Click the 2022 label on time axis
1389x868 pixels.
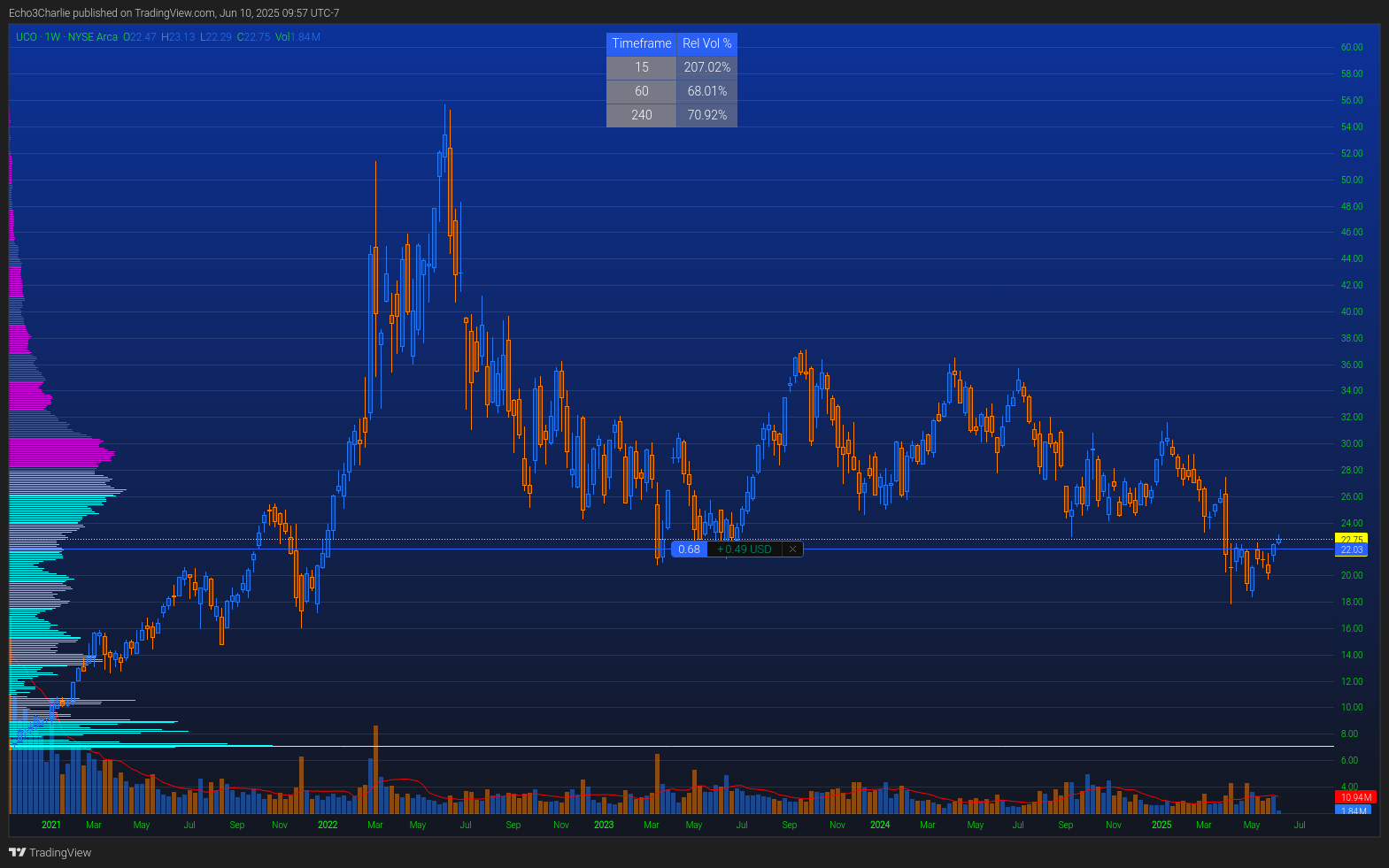(328, 825)
